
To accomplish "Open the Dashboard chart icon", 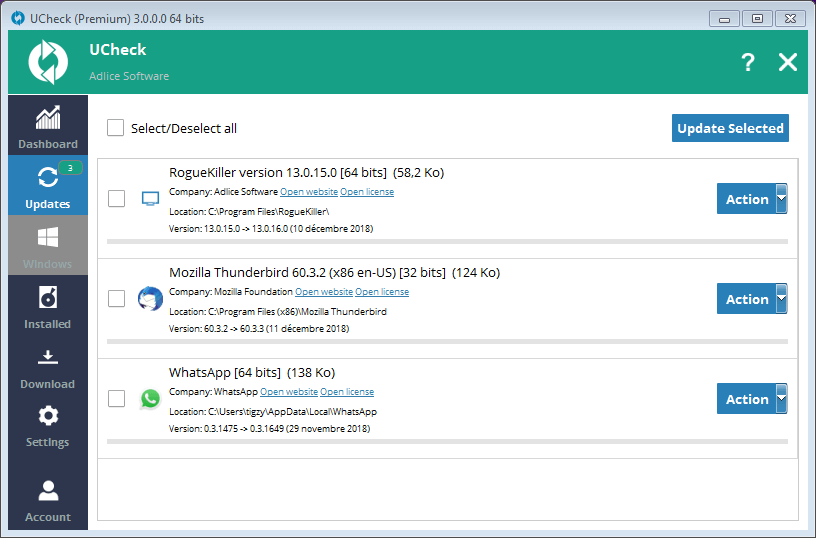I will tap(47, 117).
